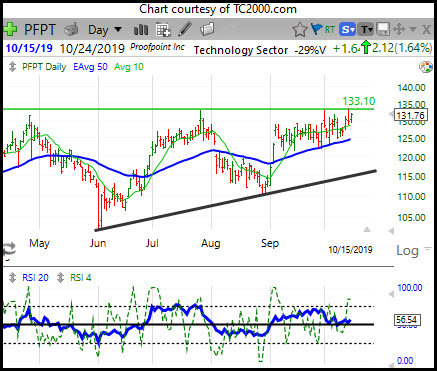Click the 56.54 RSI value tag
The width and height of the screenshot is (437, 371).
407,320
